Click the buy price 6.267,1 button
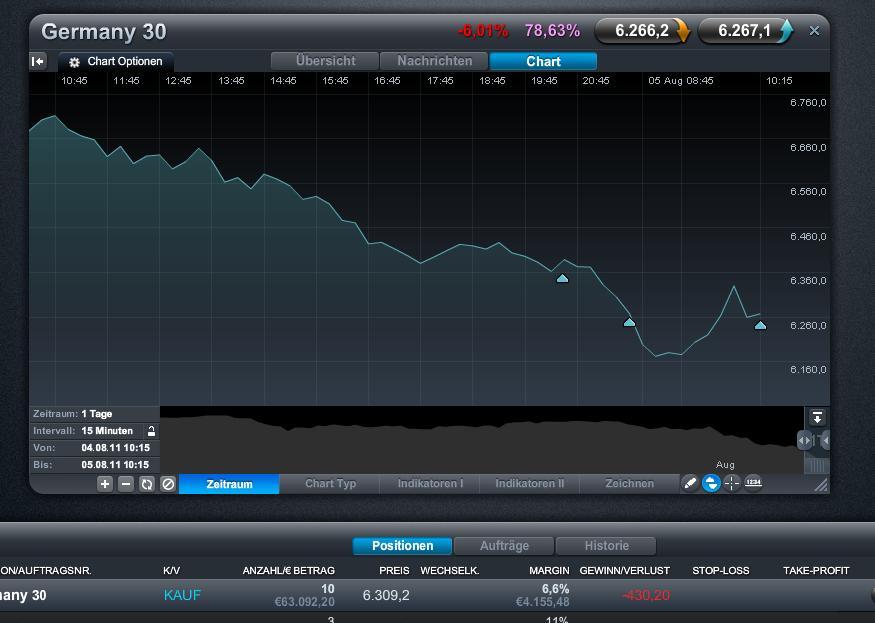Screen dimensions: 875x623 [x=745, y=31]
